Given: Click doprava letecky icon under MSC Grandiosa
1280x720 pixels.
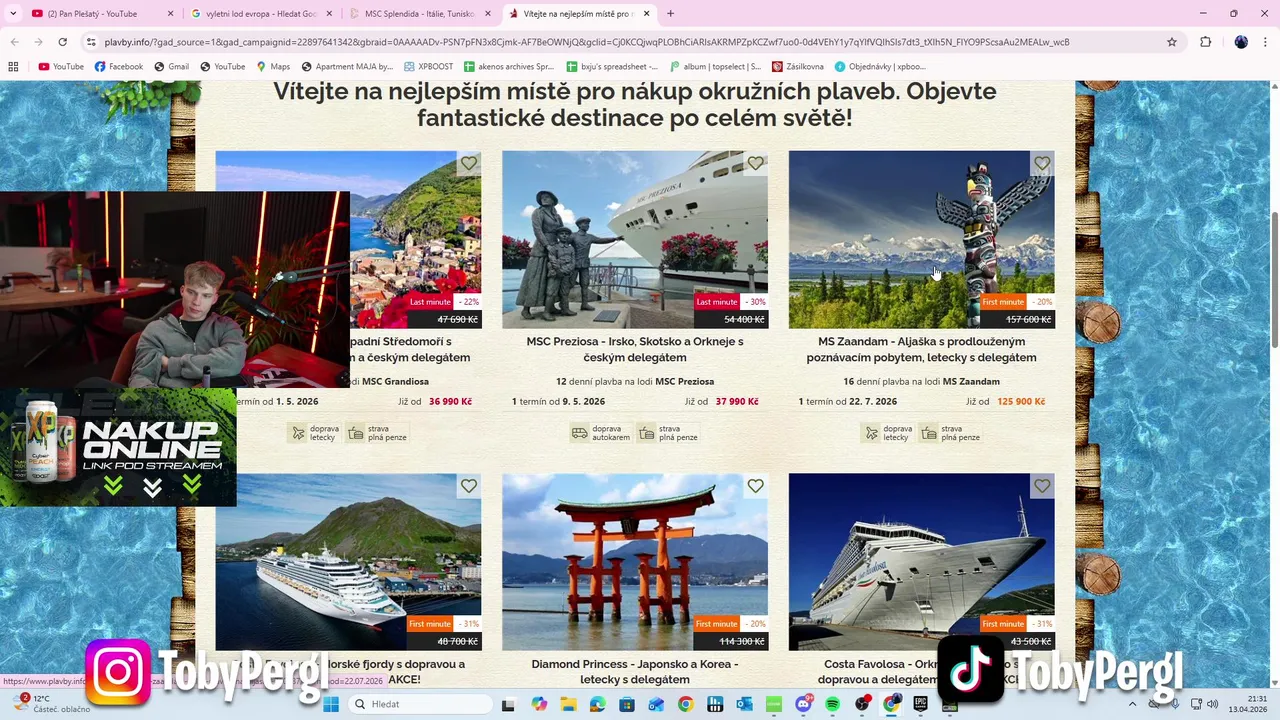Looking at the screenshot, I should (x=298, y=433).
